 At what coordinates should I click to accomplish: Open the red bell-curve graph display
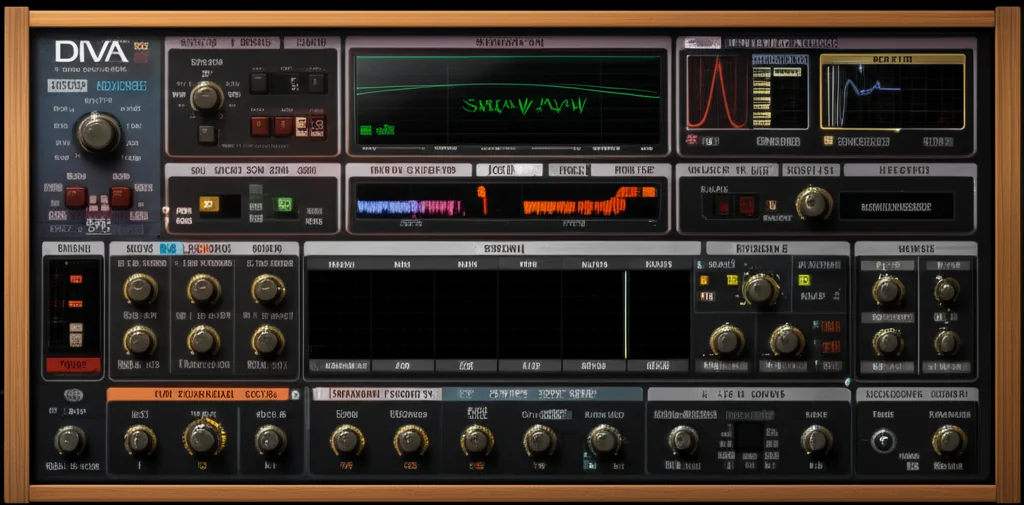point(717,91)
